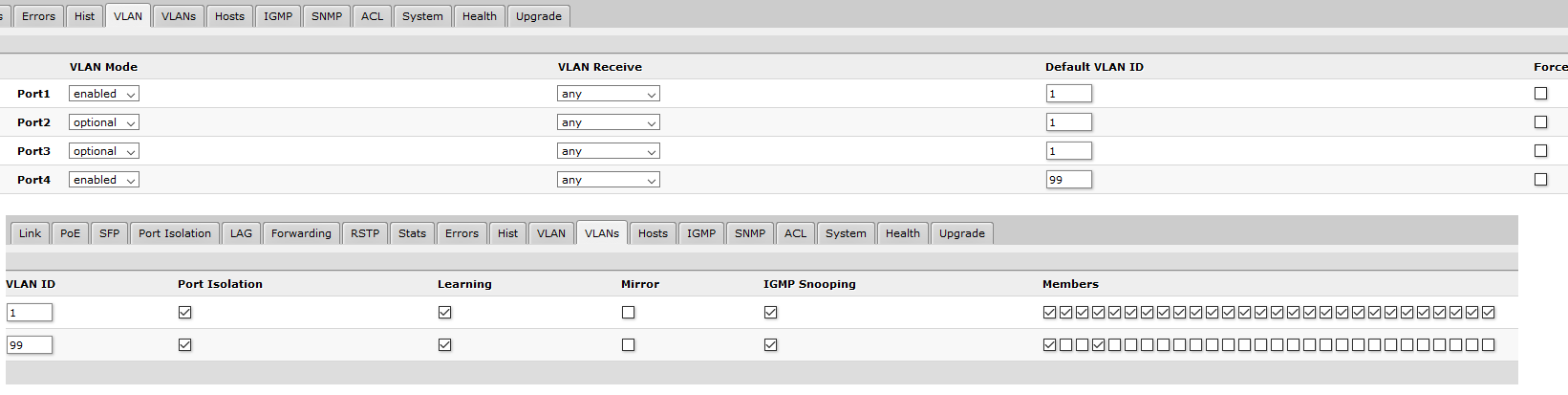Click the Members column header
The height and width of the screenshot is (395, 1568).
[x=1070, y=284]
